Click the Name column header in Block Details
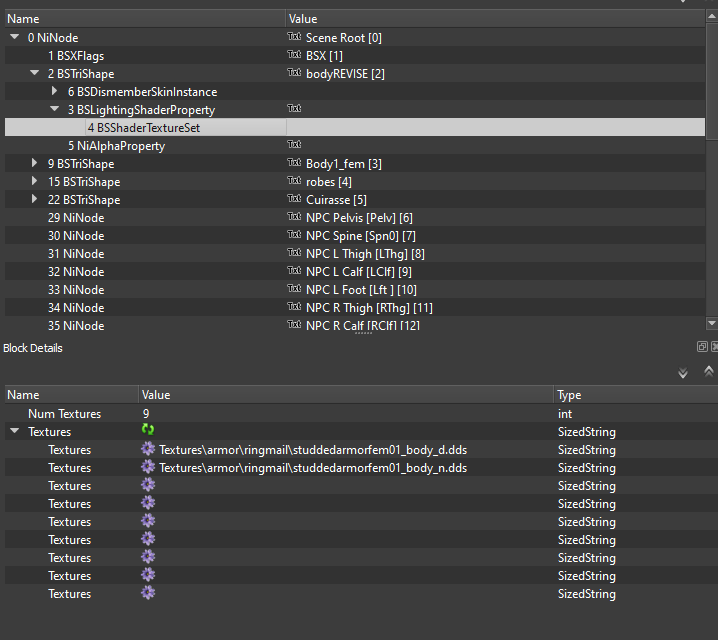718x640 pixels. pyautogui.click(x=71, y=395)
